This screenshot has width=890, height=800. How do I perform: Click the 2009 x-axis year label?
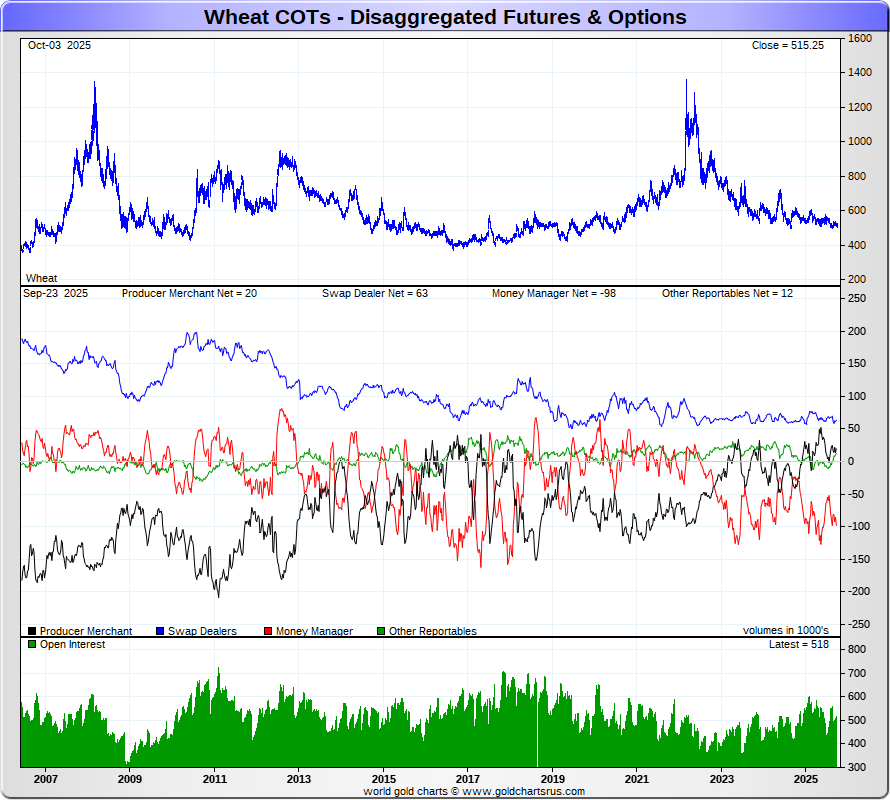[x=129, y=779]
